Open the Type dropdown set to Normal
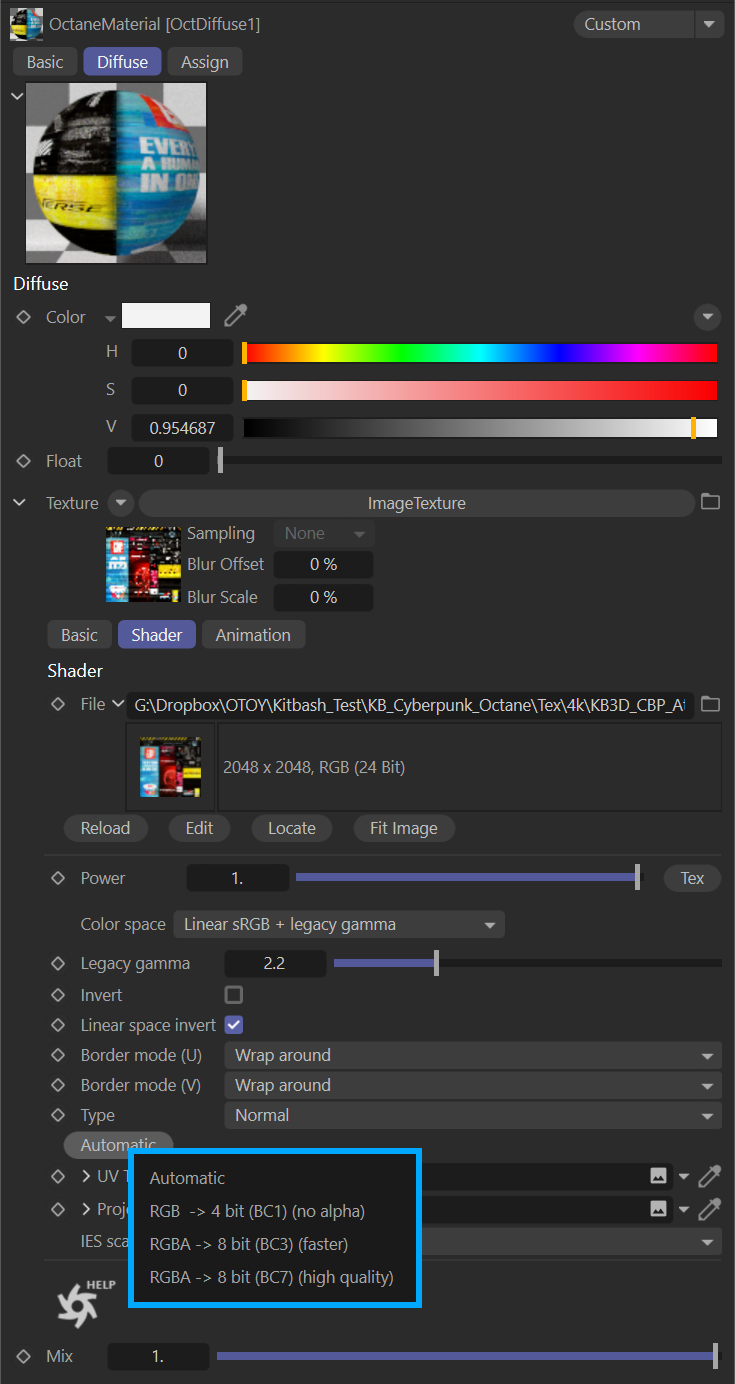Image resolution: width=735 pixels, height=1384 pixels. [472, 1115]
